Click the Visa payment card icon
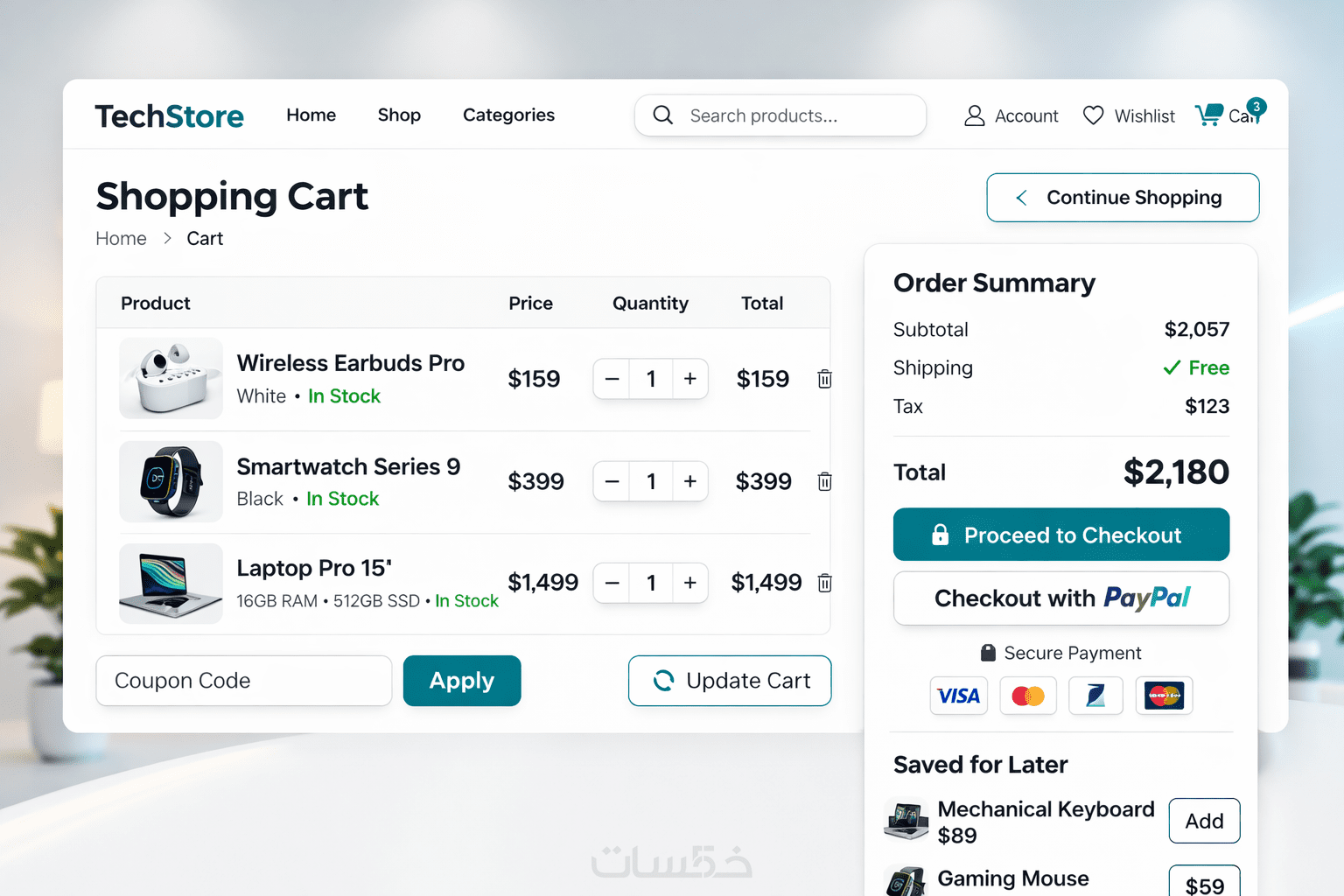The width and height of the screenshot is (1344, 896). 958,696
